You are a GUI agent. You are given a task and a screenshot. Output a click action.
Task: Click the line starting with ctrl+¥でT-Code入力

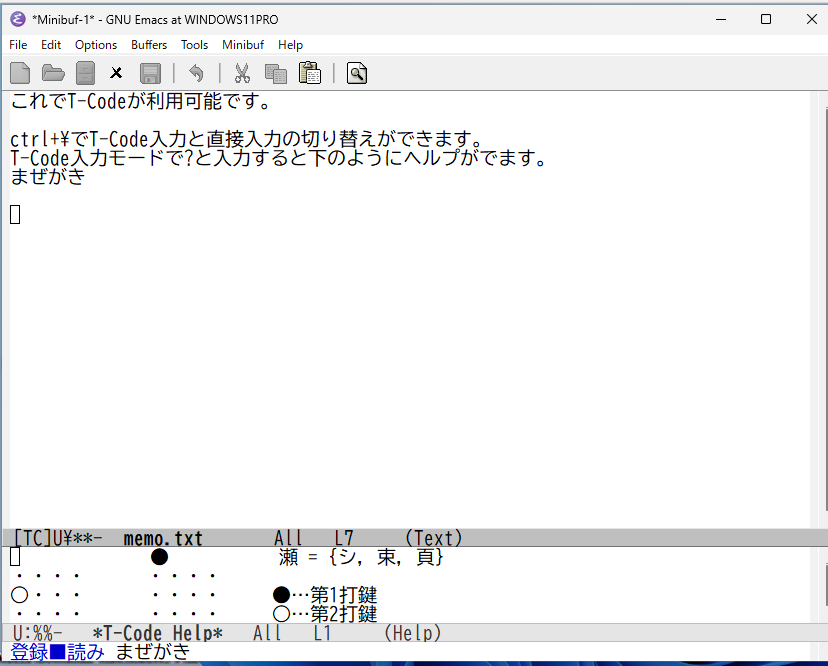point(247,139)
